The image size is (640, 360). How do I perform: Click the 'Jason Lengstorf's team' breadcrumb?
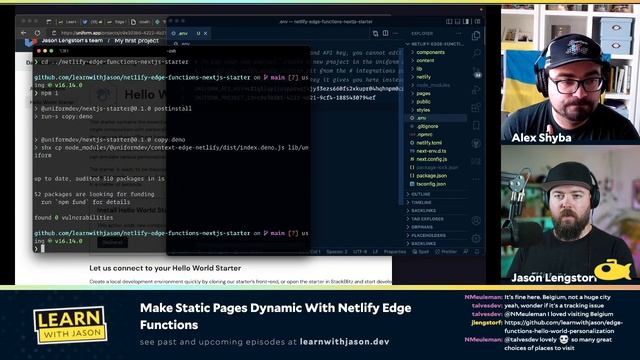click(72, 41)
